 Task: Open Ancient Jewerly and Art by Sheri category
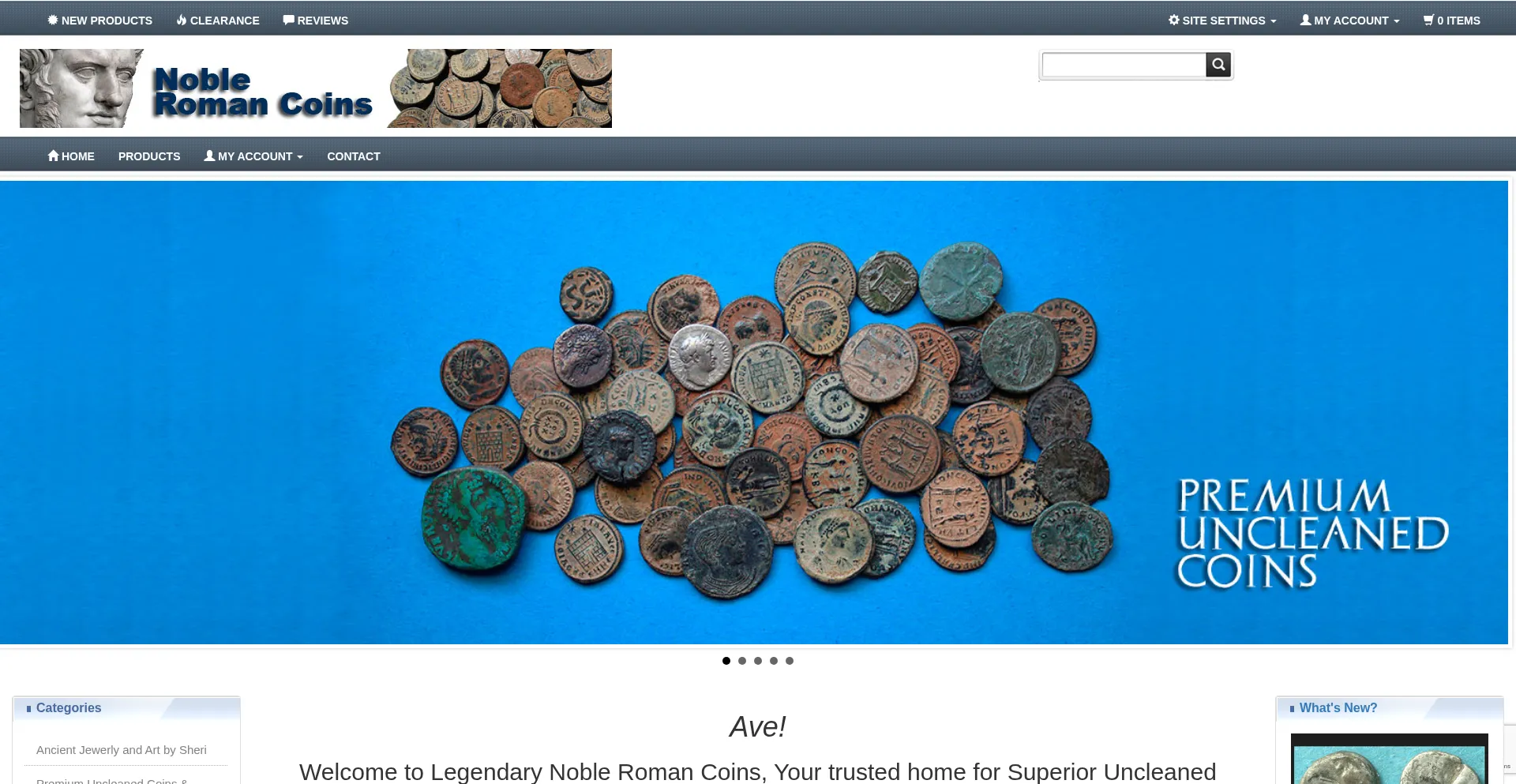click(x=122, y=750)
